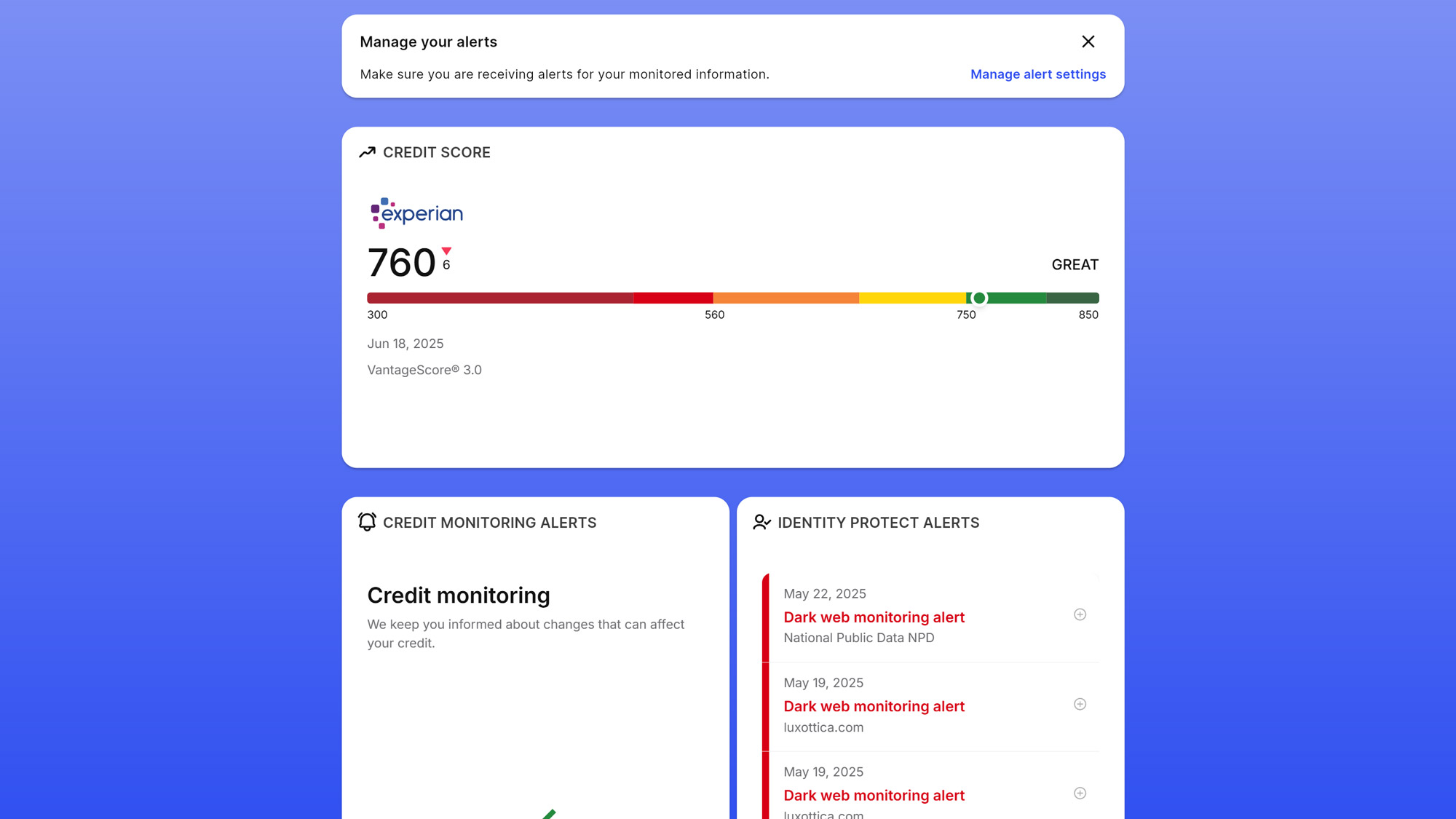Open the May 22 Dark web monitoring alert
The width and height of the screenshot is (1456, 819).
pos(874,617)
